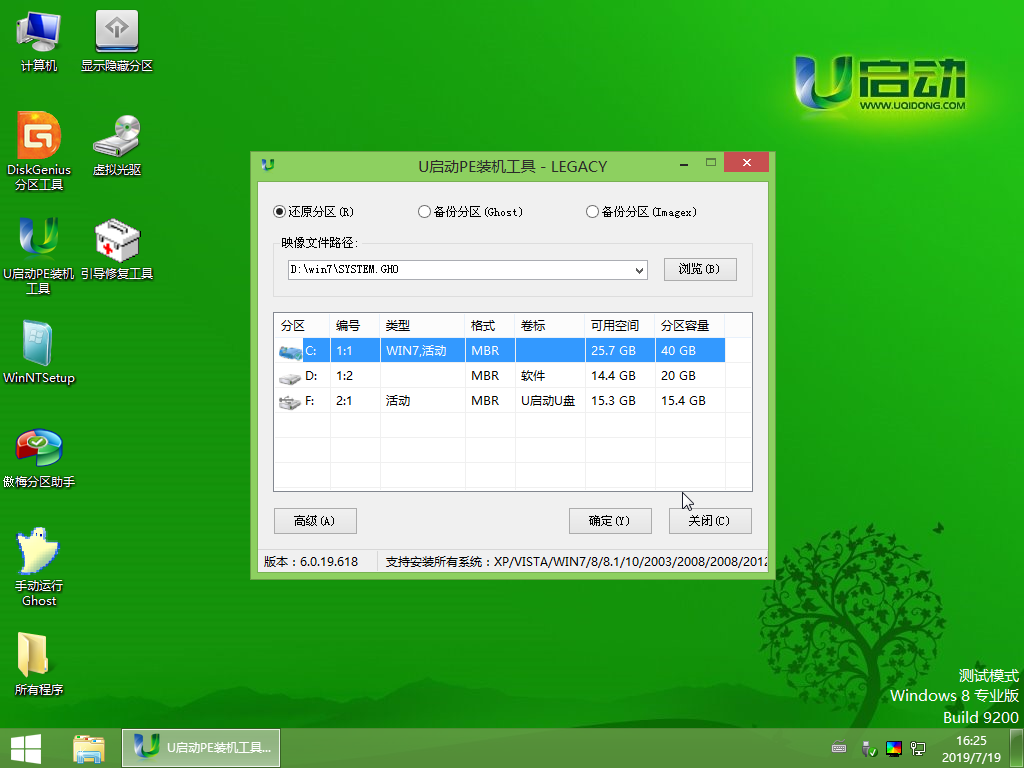This screenshot has width=1024, height=768.
Task: Click the F: USB drive icon in the partition list
Action: point(289,402)
